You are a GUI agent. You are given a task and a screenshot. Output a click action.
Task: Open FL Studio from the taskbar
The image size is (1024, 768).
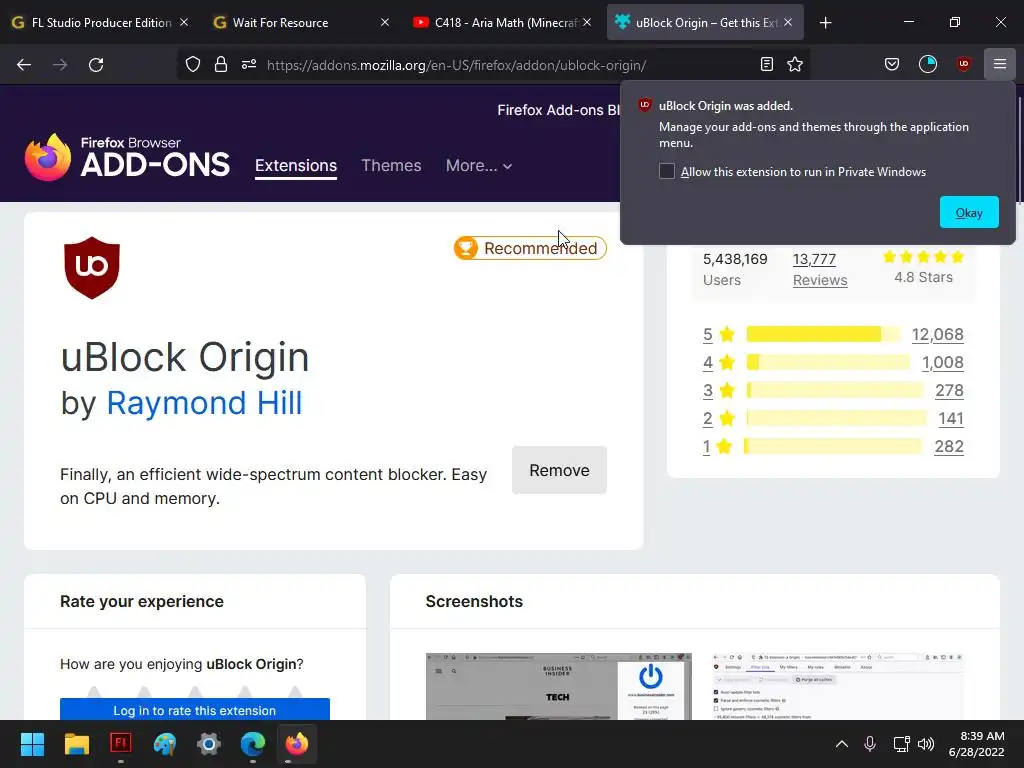coord(121,744)
